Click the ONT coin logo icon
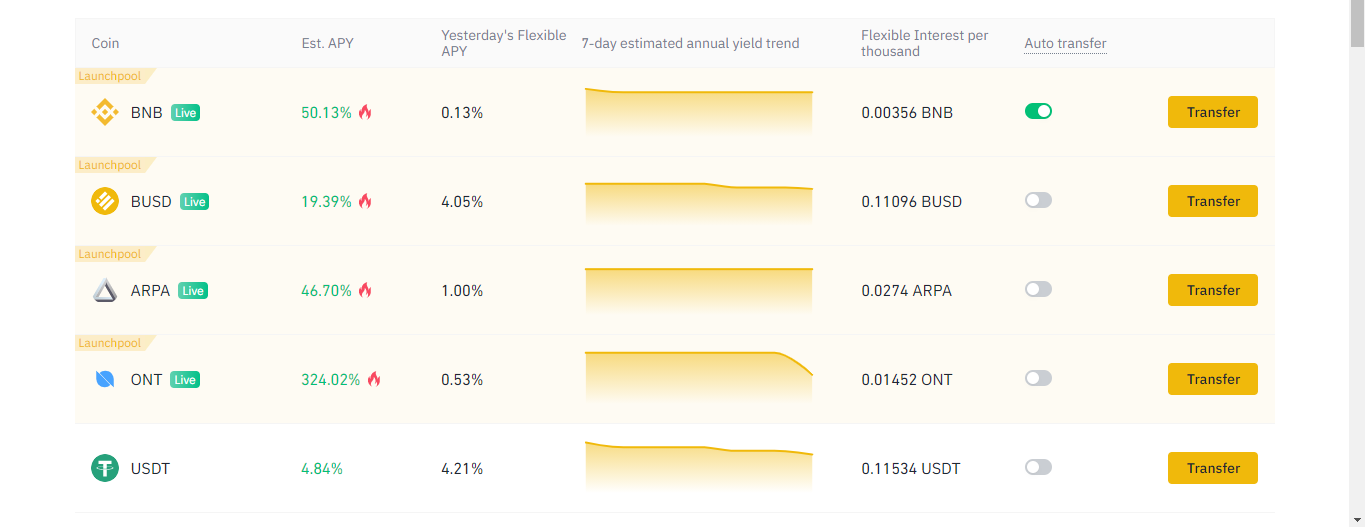This screenshot has width=1365, height=527. tap(105, 380)
